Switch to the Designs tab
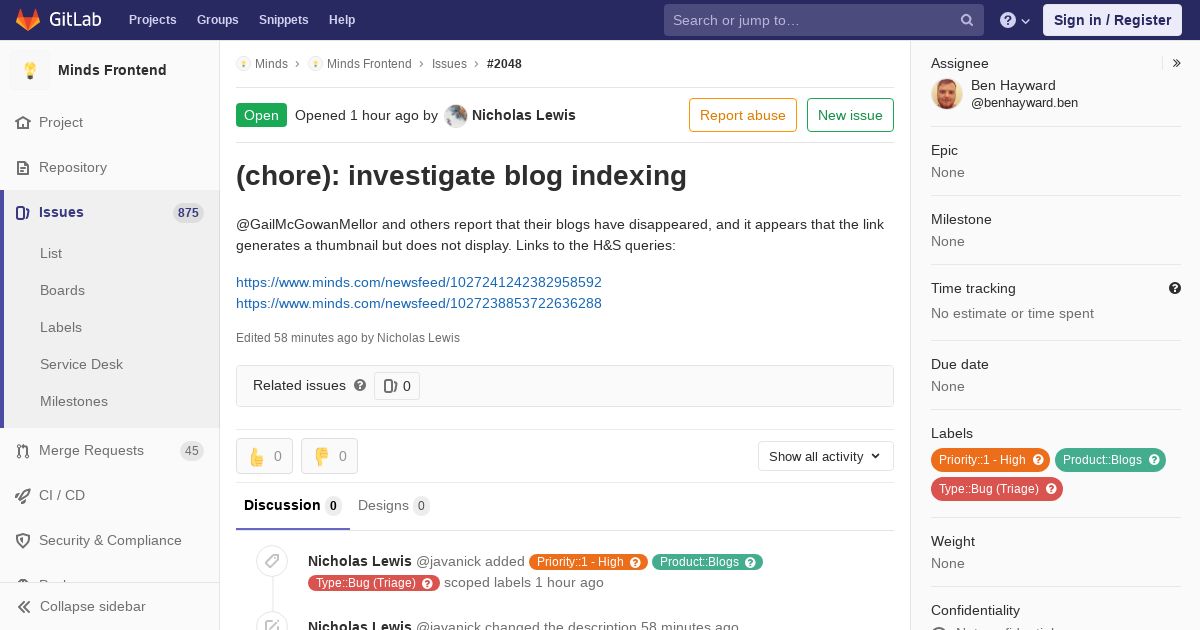 pyautogui.click(x=394, y=506)
